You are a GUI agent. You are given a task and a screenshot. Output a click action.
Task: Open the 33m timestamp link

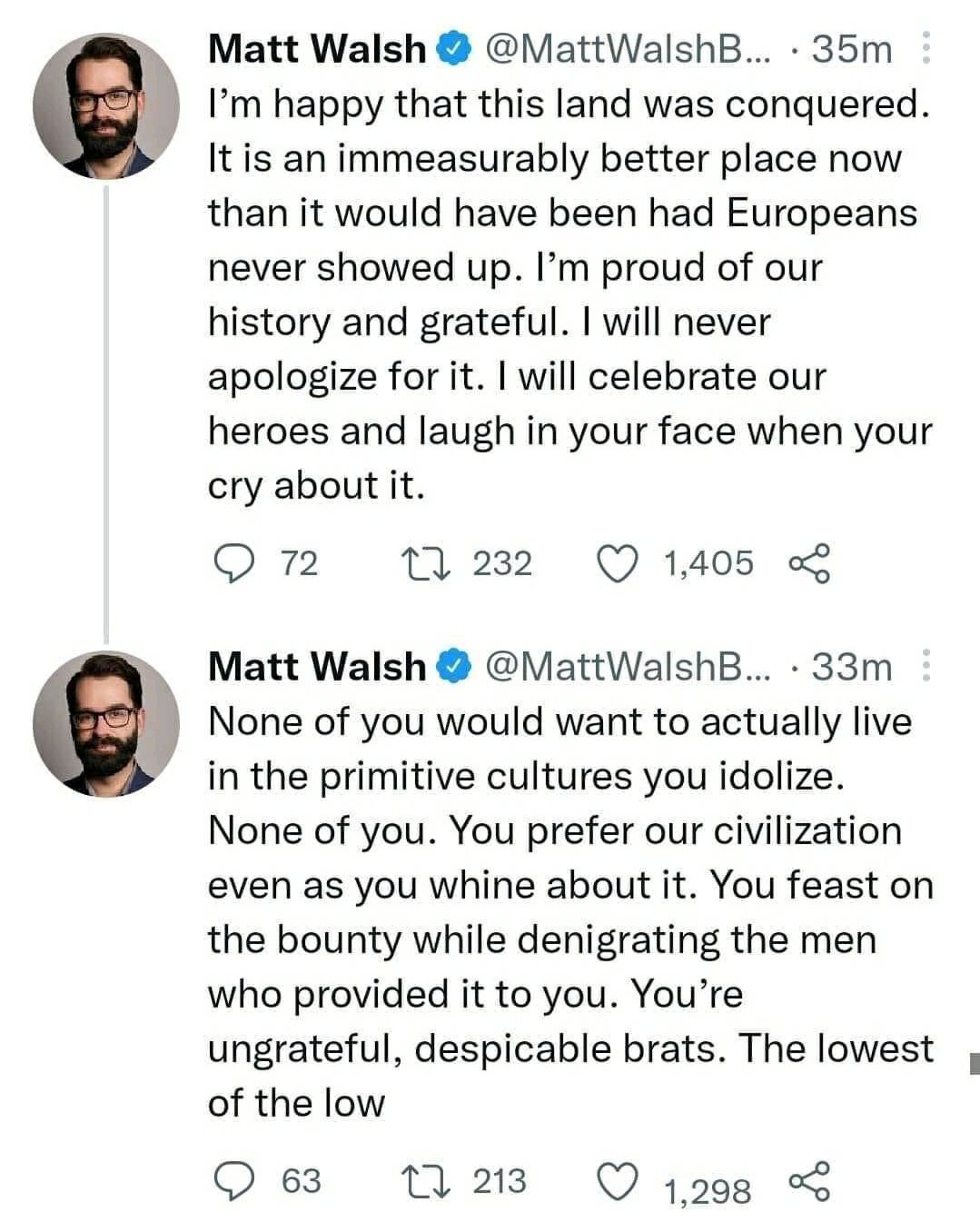852,667
